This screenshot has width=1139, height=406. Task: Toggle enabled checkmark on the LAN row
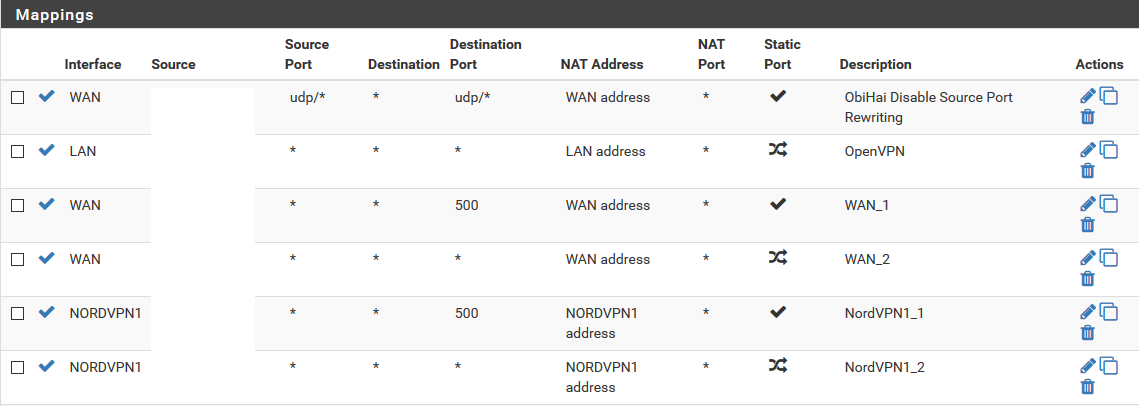46,150
